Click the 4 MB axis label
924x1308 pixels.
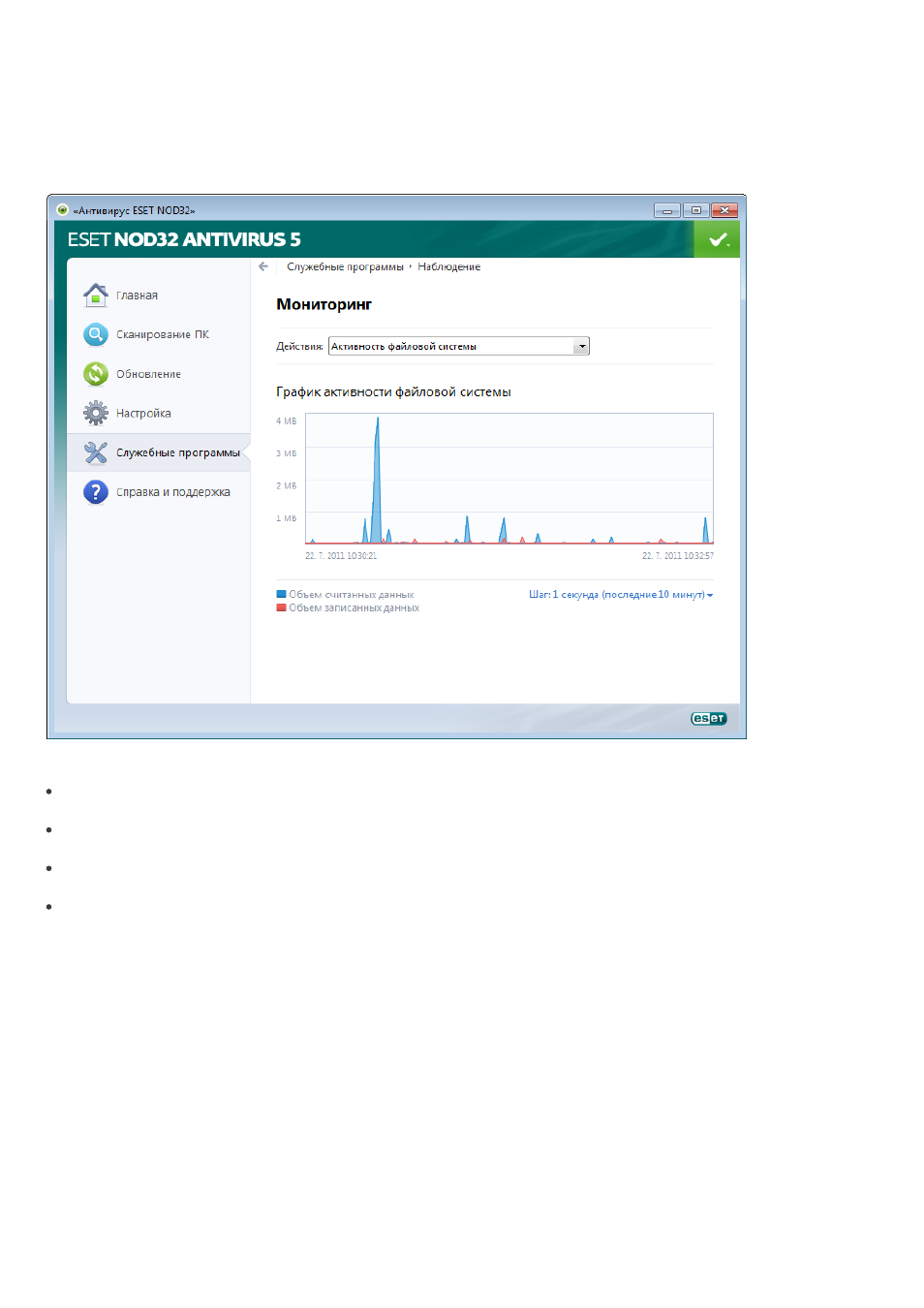pos(286,420)
